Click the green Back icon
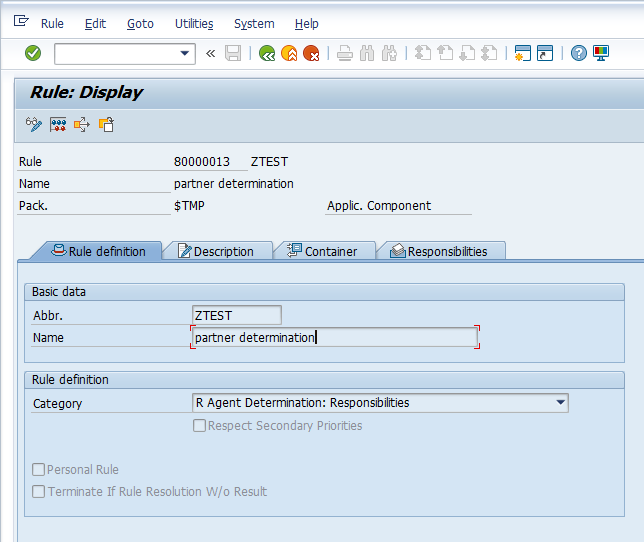The width and height of the screenshot is (644, 542). [x=267, y=53]
